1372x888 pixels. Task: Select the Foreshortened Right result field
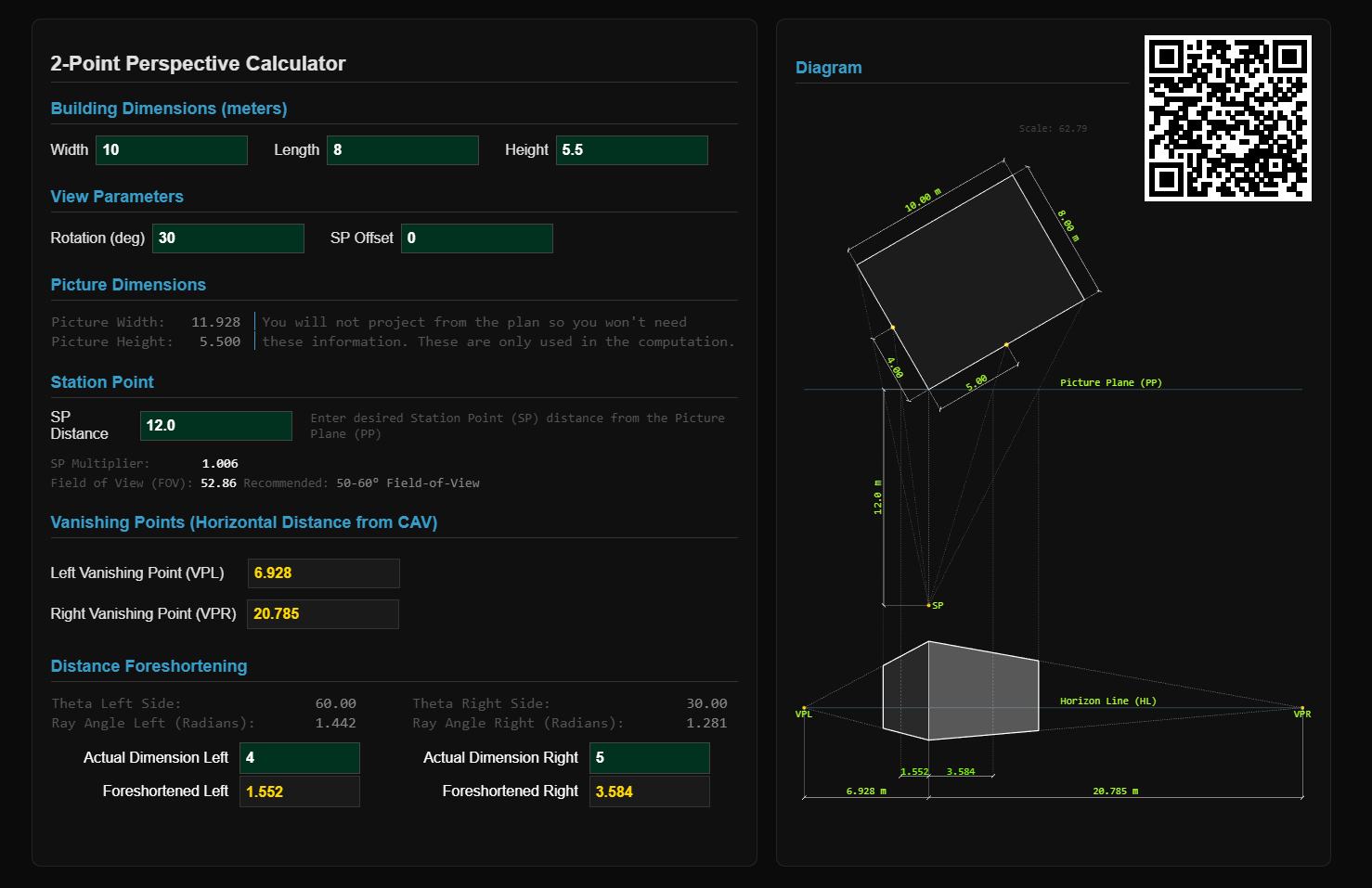point(650,791)
